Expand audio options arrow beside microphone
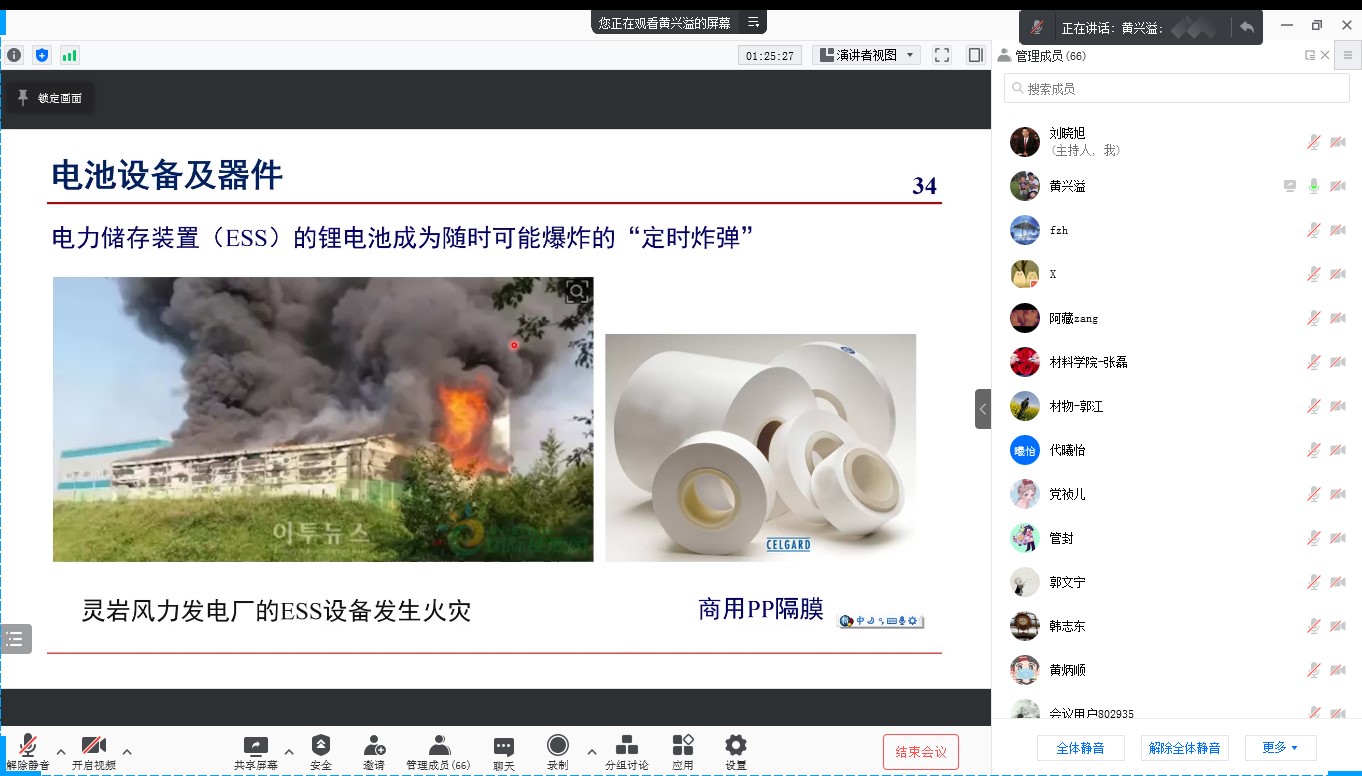This screenshot has width=1362, height=776. click(61, 752)
